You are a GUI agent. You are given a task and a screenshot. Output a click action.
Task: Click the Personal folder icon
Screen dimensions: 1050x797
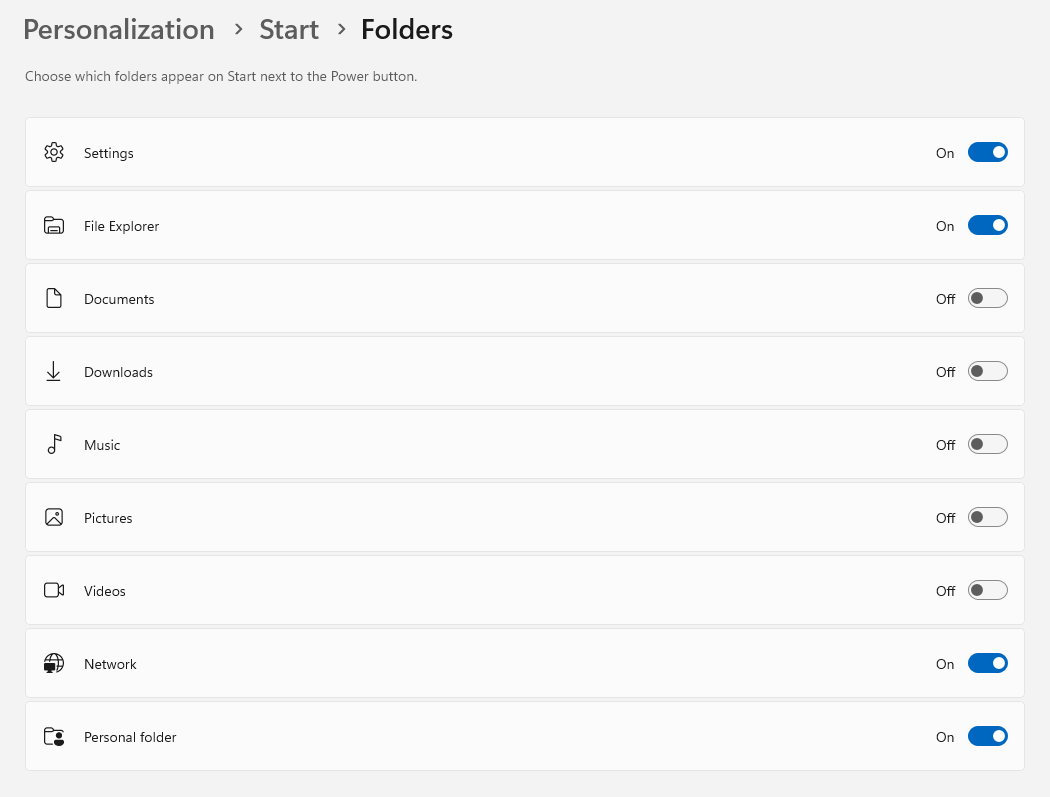click(54, 736)
